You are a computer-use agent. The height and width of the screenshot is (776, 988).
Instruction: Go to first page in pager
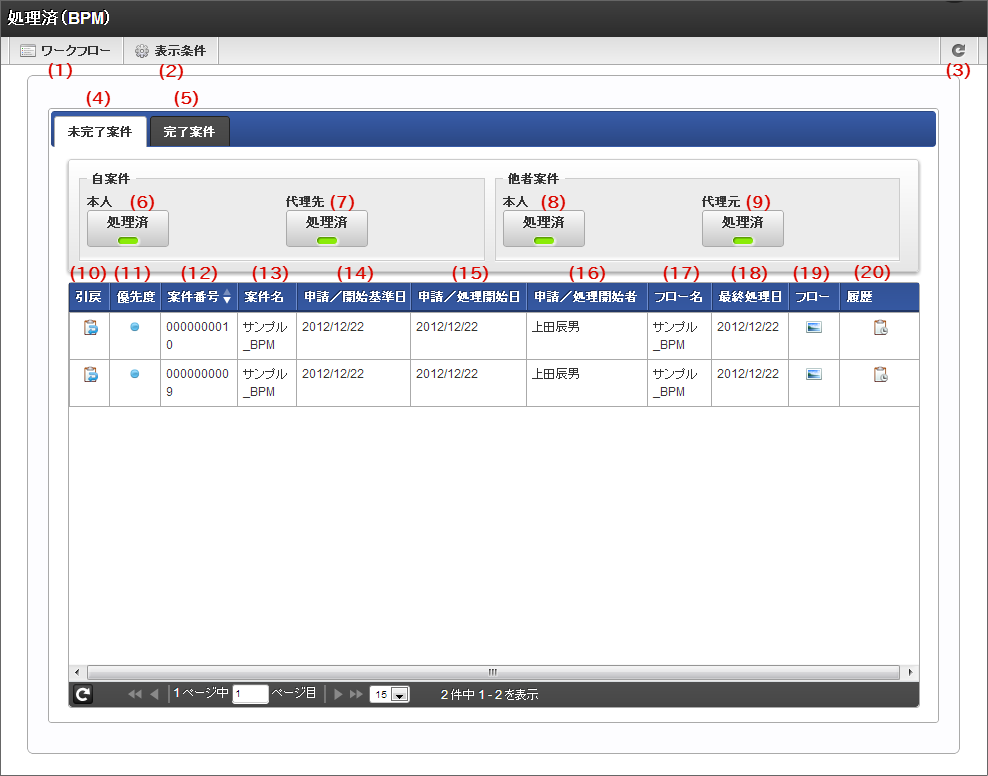click(x=134, y=694)
